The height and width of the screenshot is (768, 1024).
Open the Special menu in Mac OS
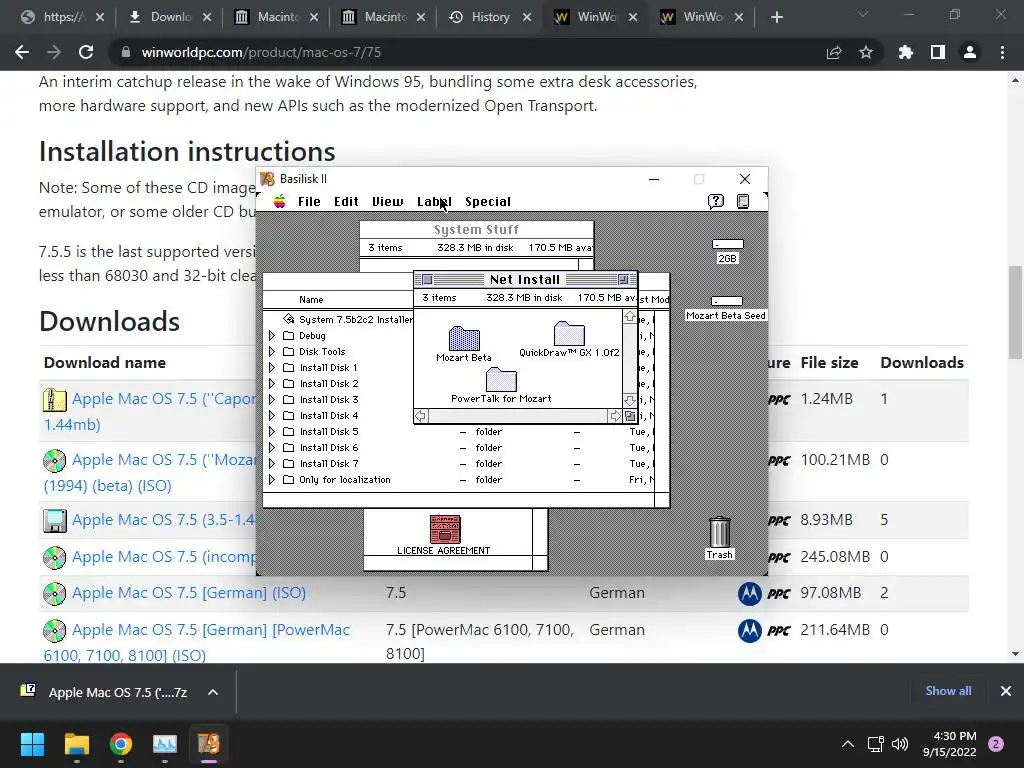point(488,202)
